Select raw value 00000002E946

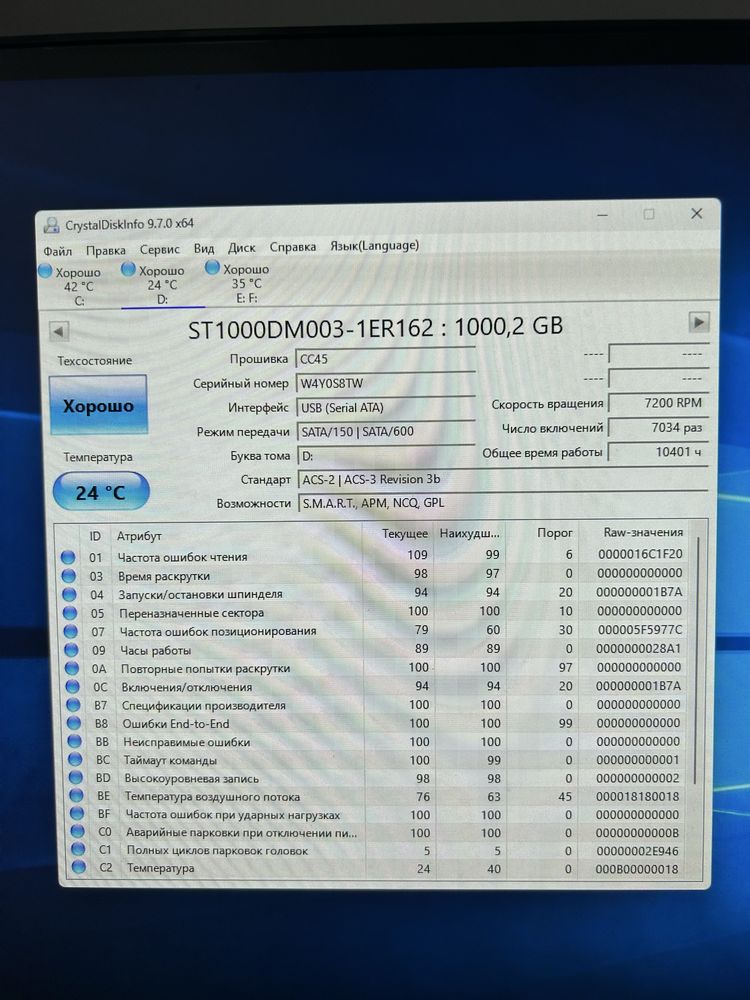click(x=637, y=851)
